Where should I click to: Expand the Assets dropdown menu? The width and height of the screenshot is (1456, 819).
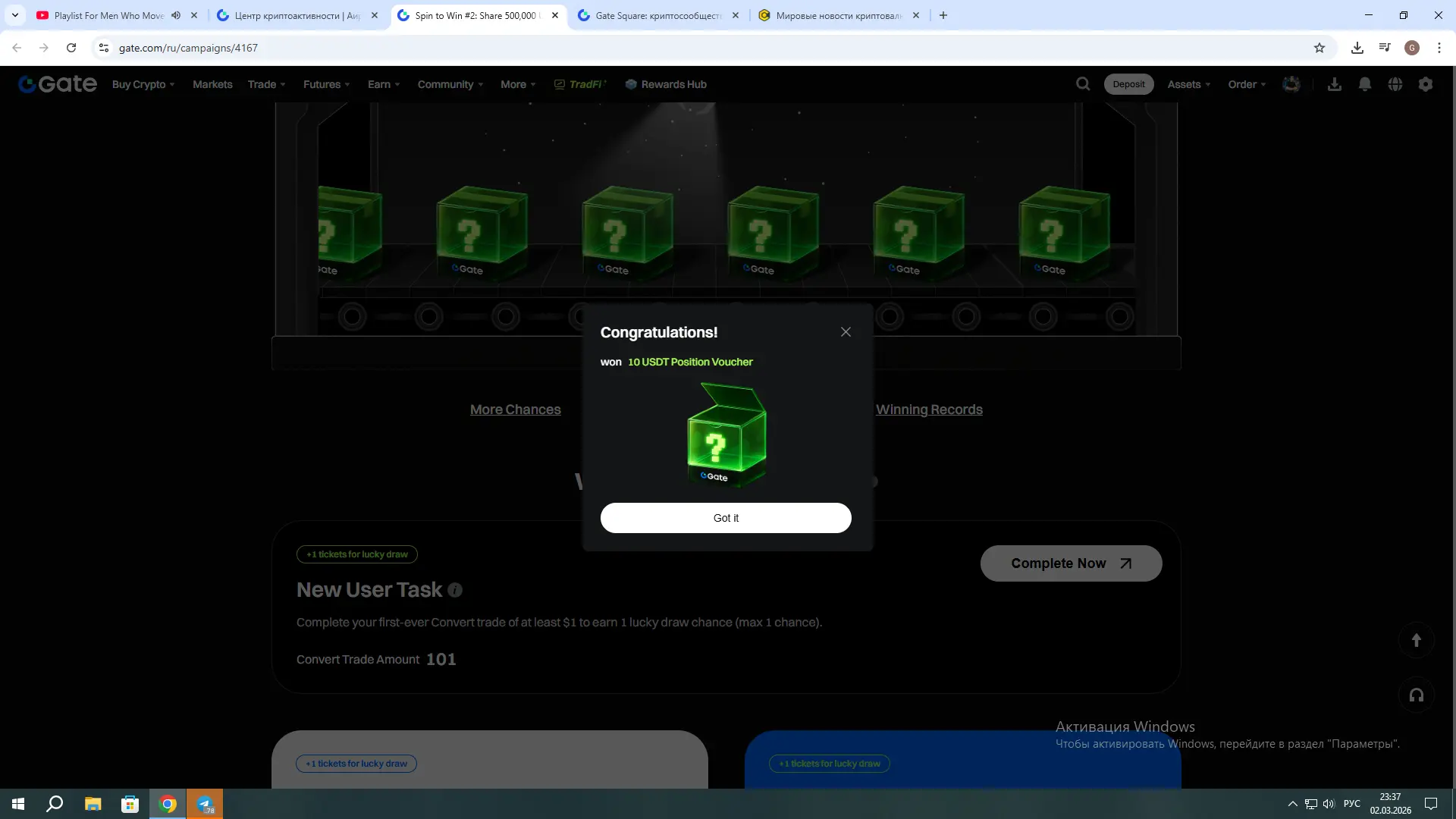(1188, 84)
